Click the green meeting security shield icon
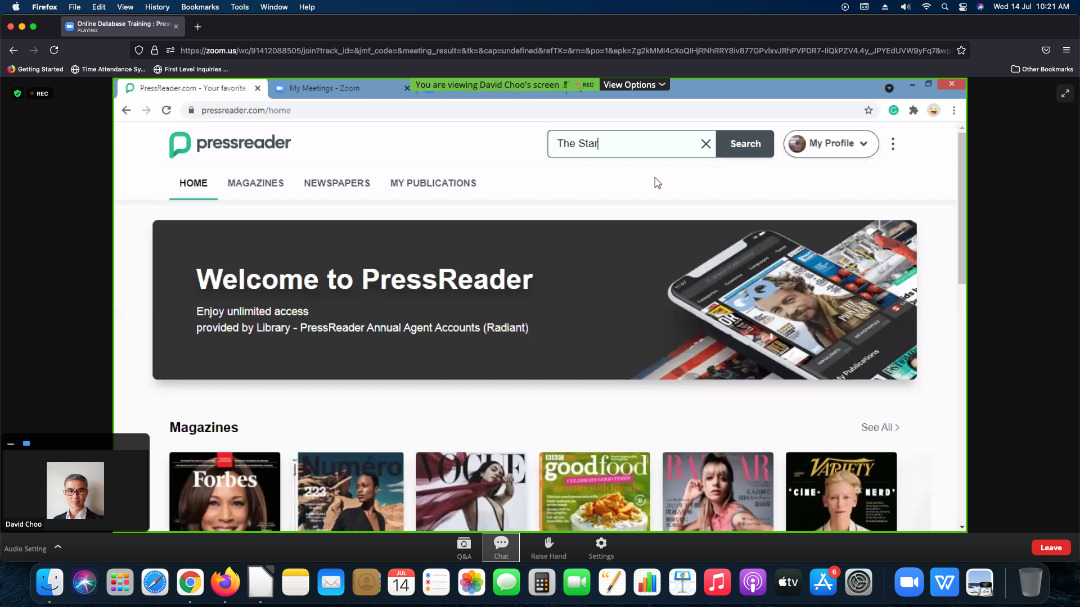 pyautogui.click(x=17, y=94)
